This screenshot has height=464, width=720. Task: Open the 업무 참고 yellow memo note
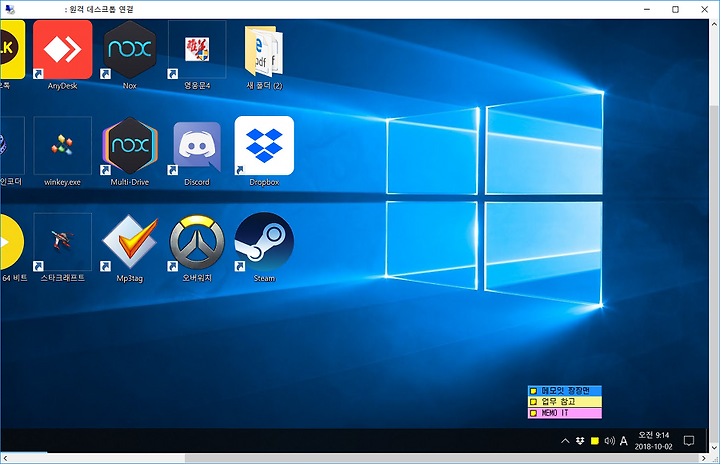564,402
